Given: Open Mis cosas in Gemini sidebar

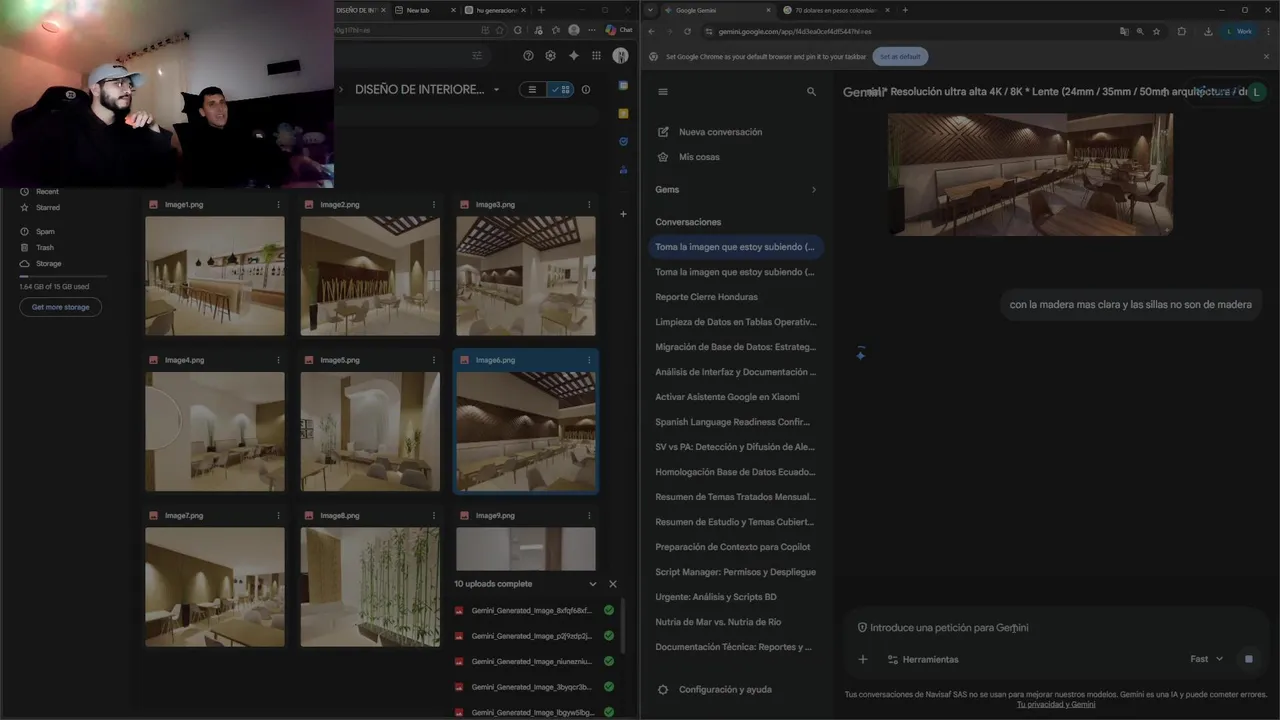Looking at the screenshot, I should (699, 157).
